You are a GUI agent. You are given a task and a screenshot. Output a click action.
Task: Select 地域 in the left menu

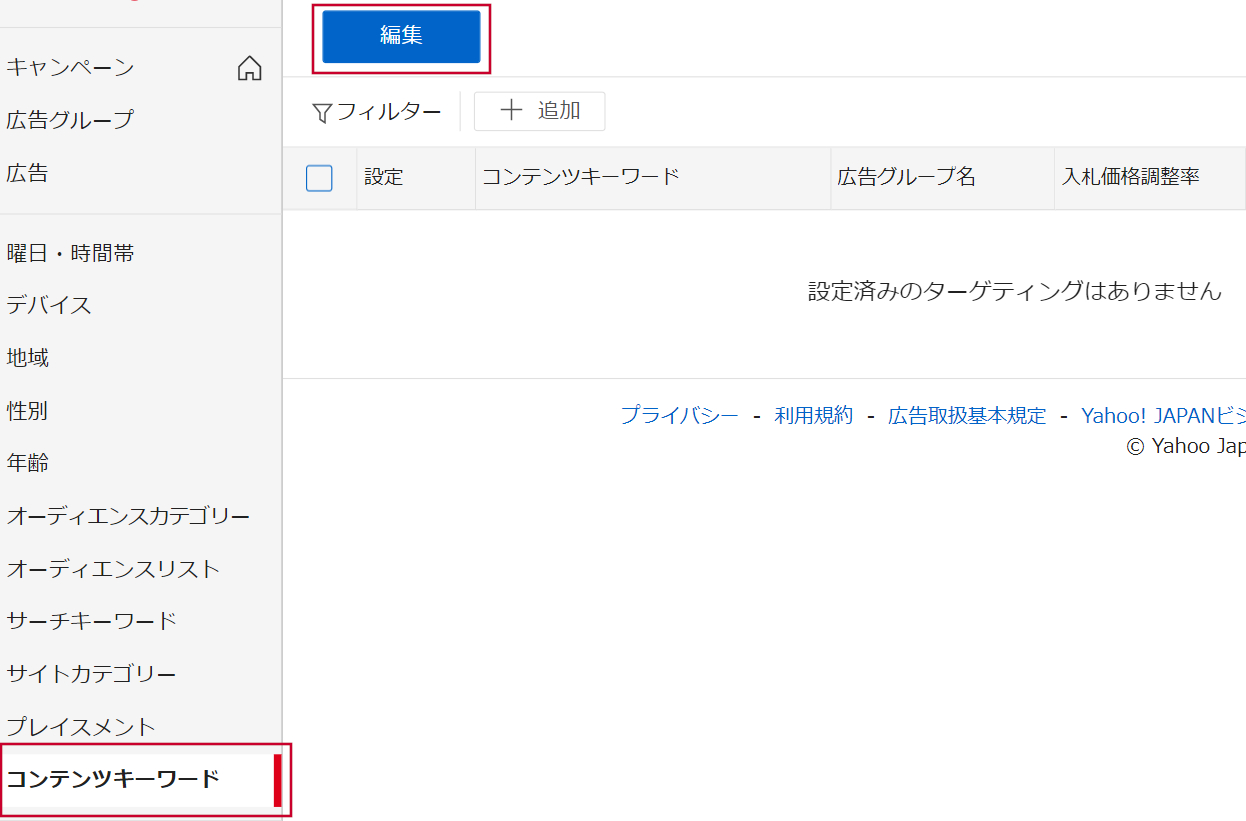pos(28,358)
